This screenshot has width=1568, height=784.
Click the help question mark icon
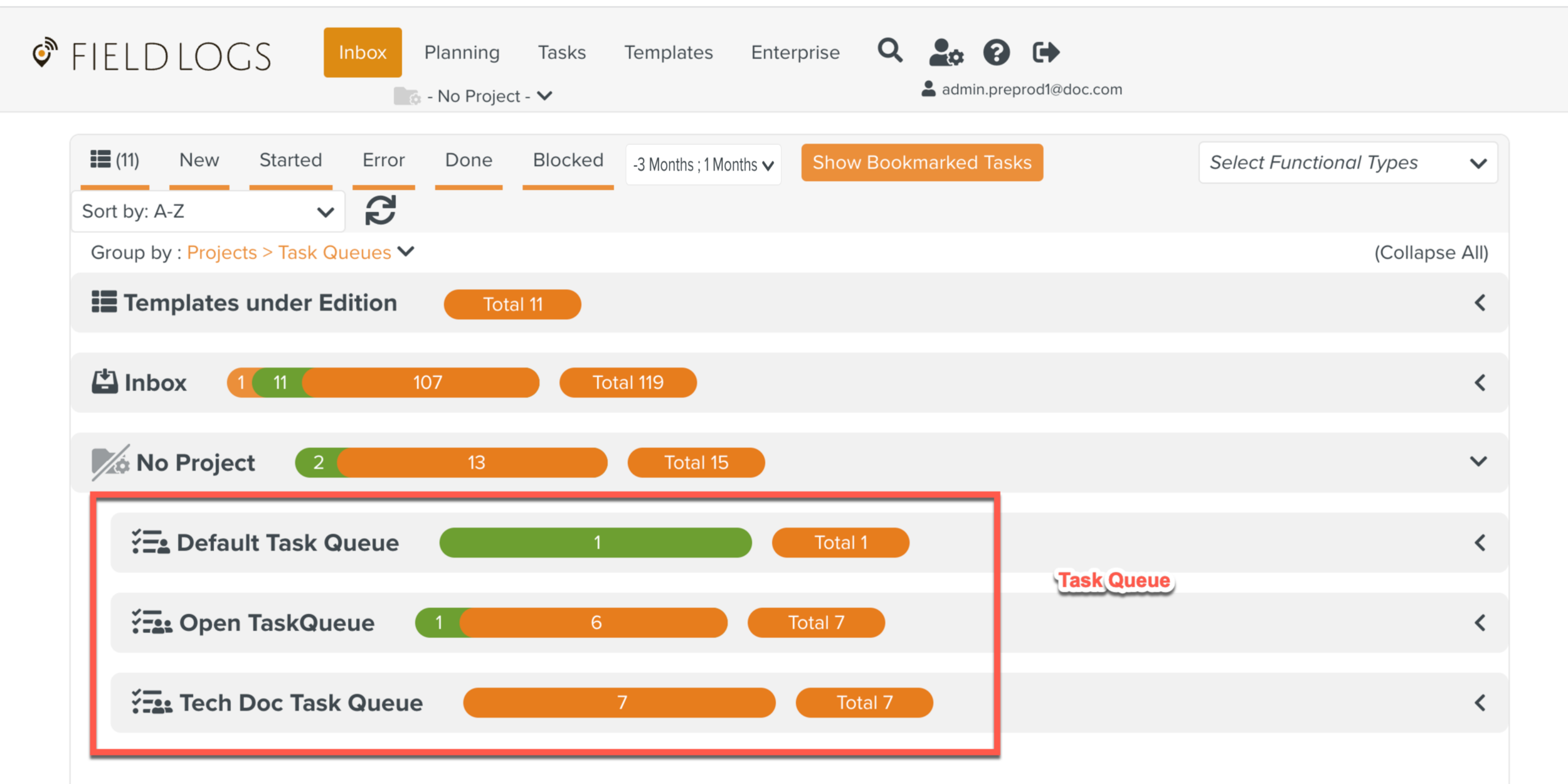996,52
